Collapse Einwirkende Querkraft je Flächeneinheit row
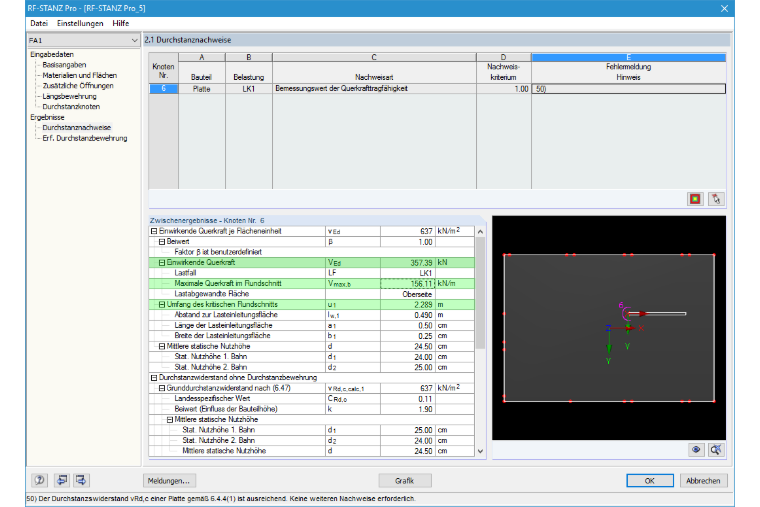 coord(154,231)
